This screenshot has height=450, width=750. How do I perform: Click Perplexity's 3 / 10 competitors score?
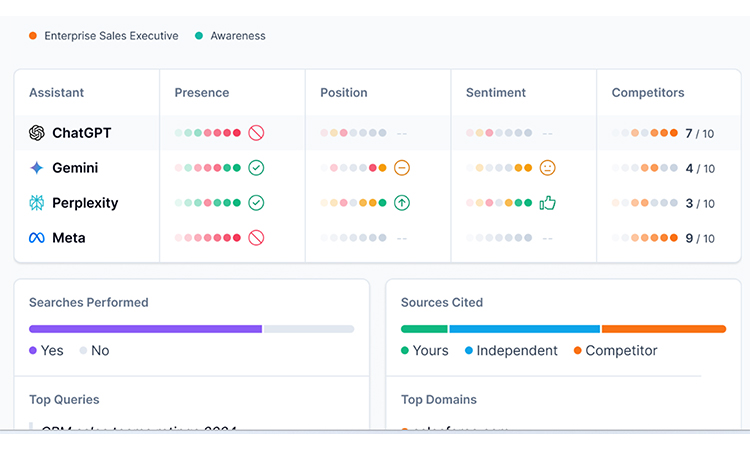(700, 203)
